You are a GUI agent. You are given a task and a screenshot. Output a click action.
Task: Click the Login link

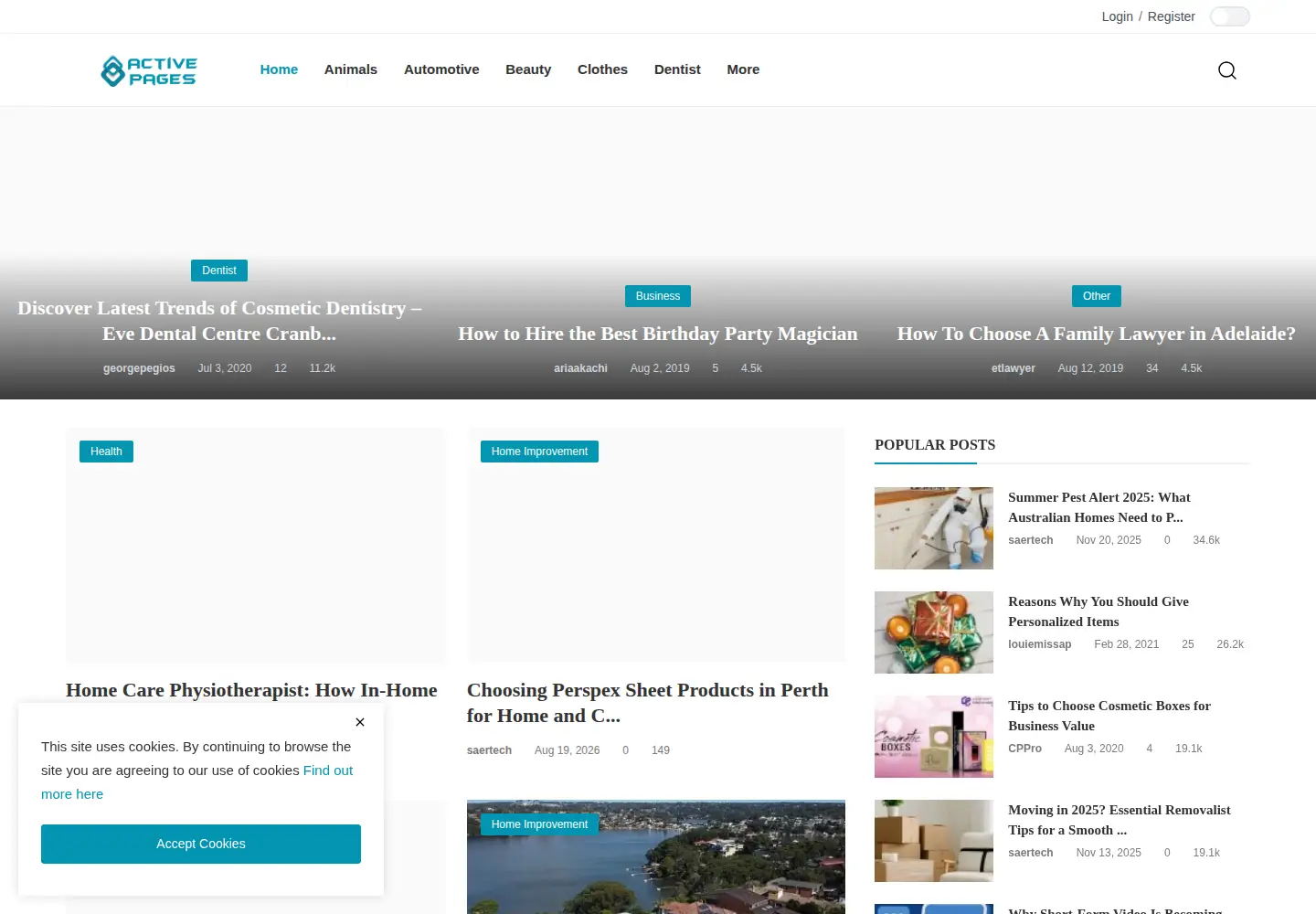(1117, 16)
